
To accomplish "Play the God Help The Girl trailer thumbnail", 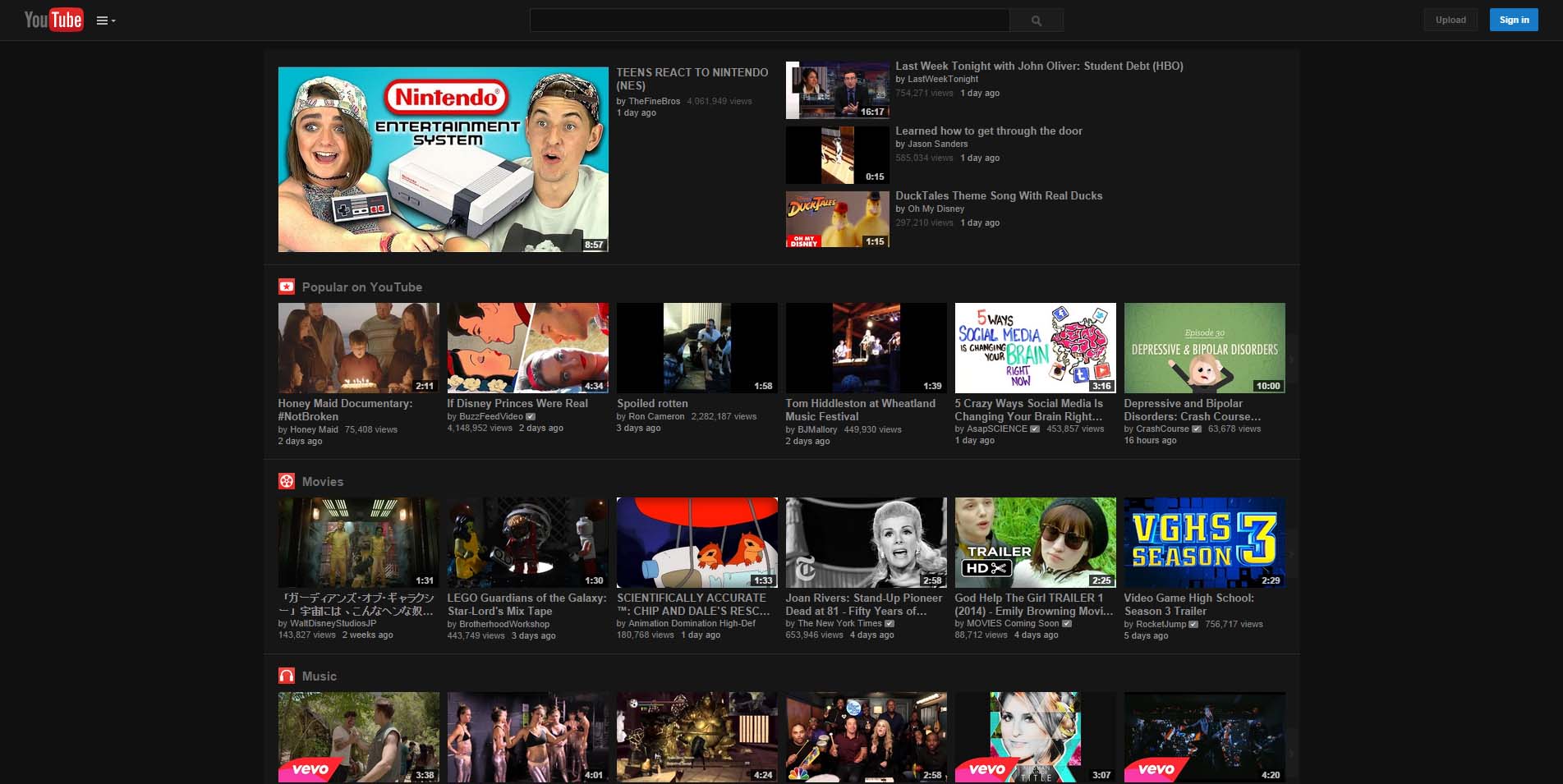I will (1036, 543).
